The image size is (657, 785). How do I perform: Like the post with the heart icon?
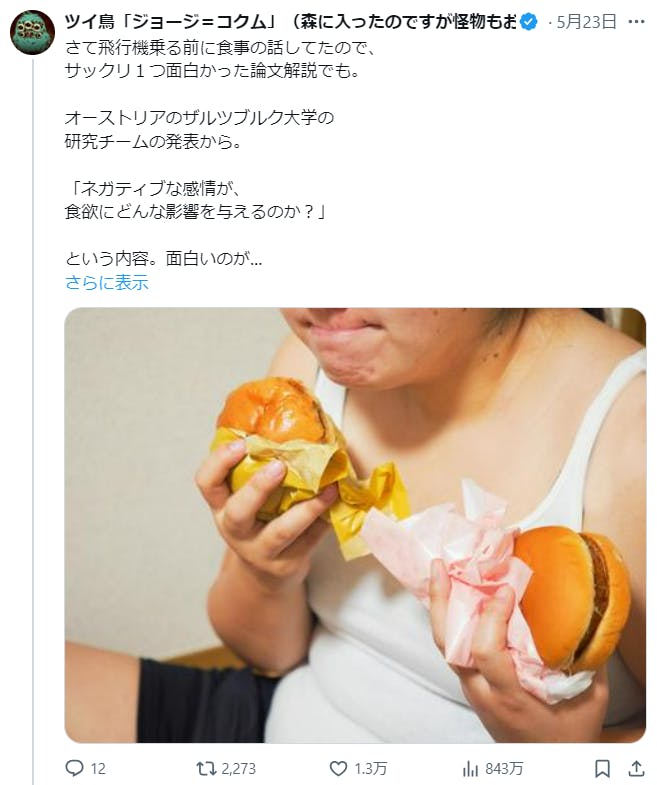tap(339, 768)
